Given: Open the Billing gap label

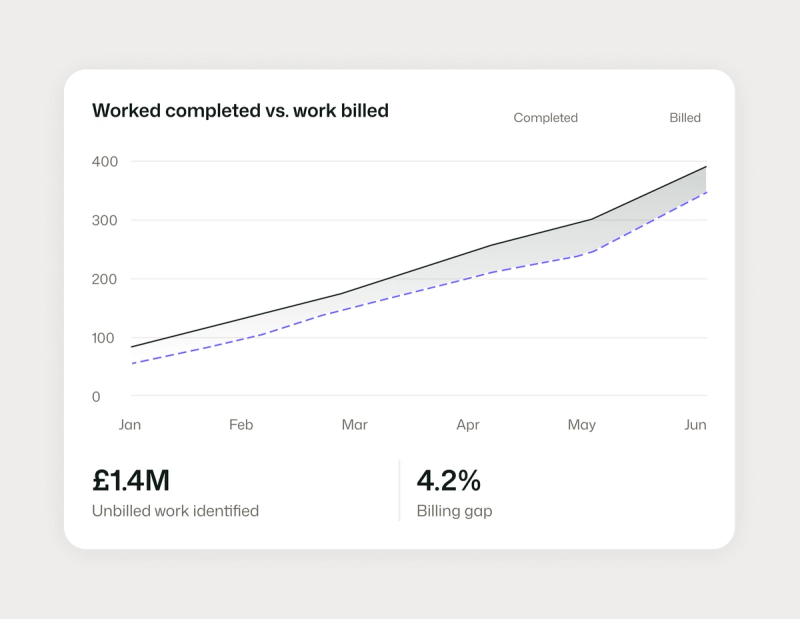Looking at the screenshot, I should pyautogui.click(x=455, y=511).
